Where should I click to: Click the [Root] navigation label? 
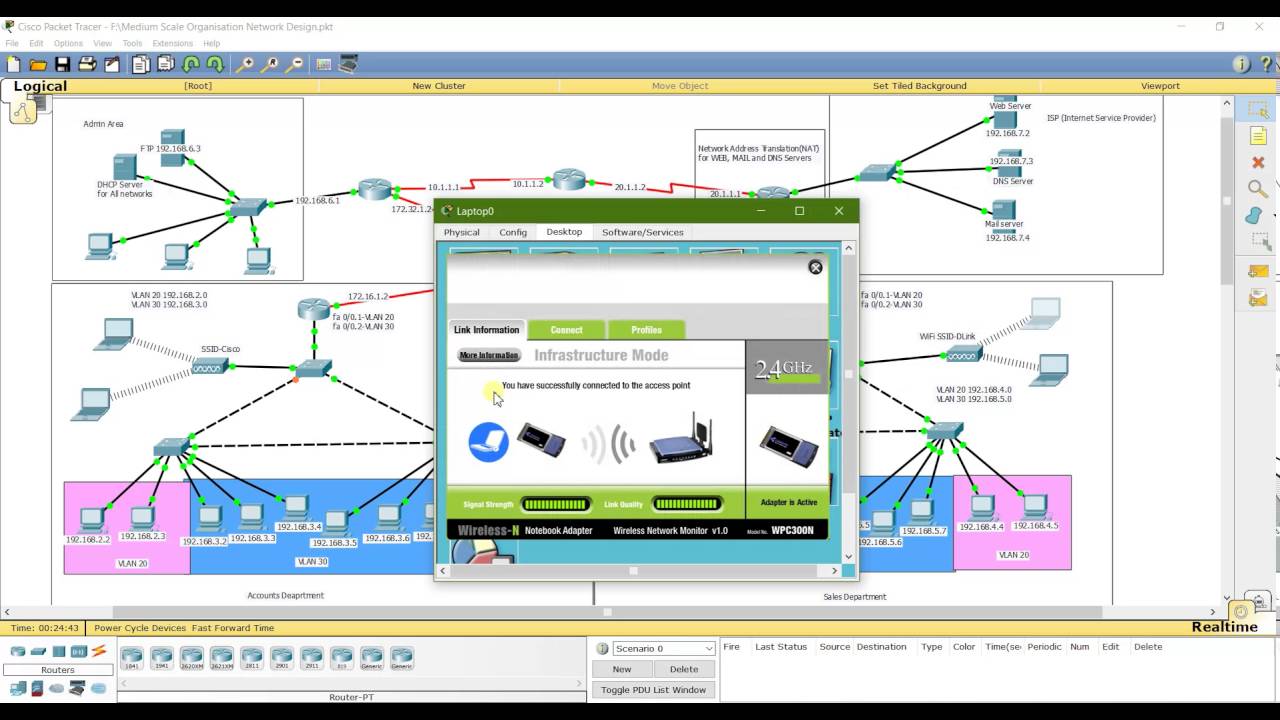(198, 86)
